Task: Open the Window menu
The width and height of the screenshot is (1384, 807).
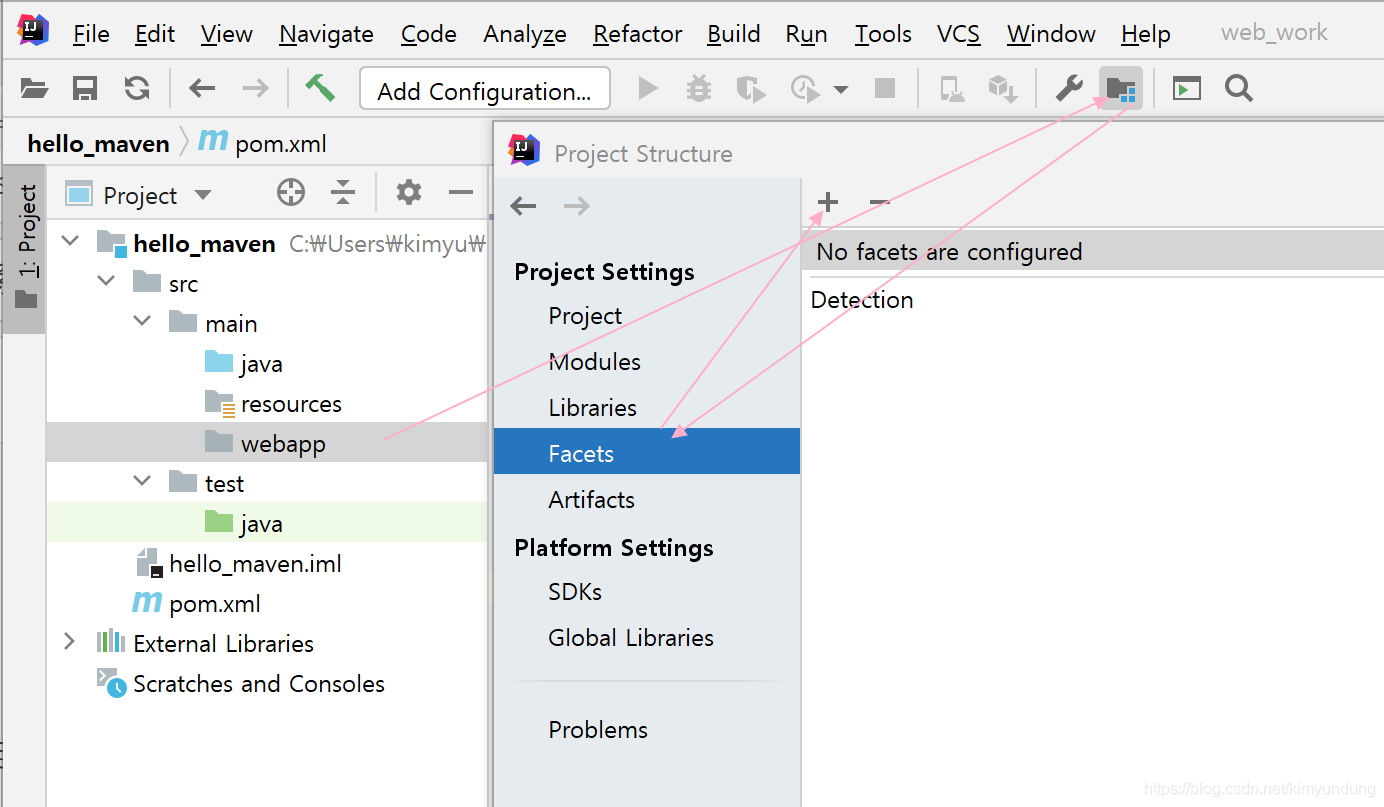Action: [x=1051, y=34]
